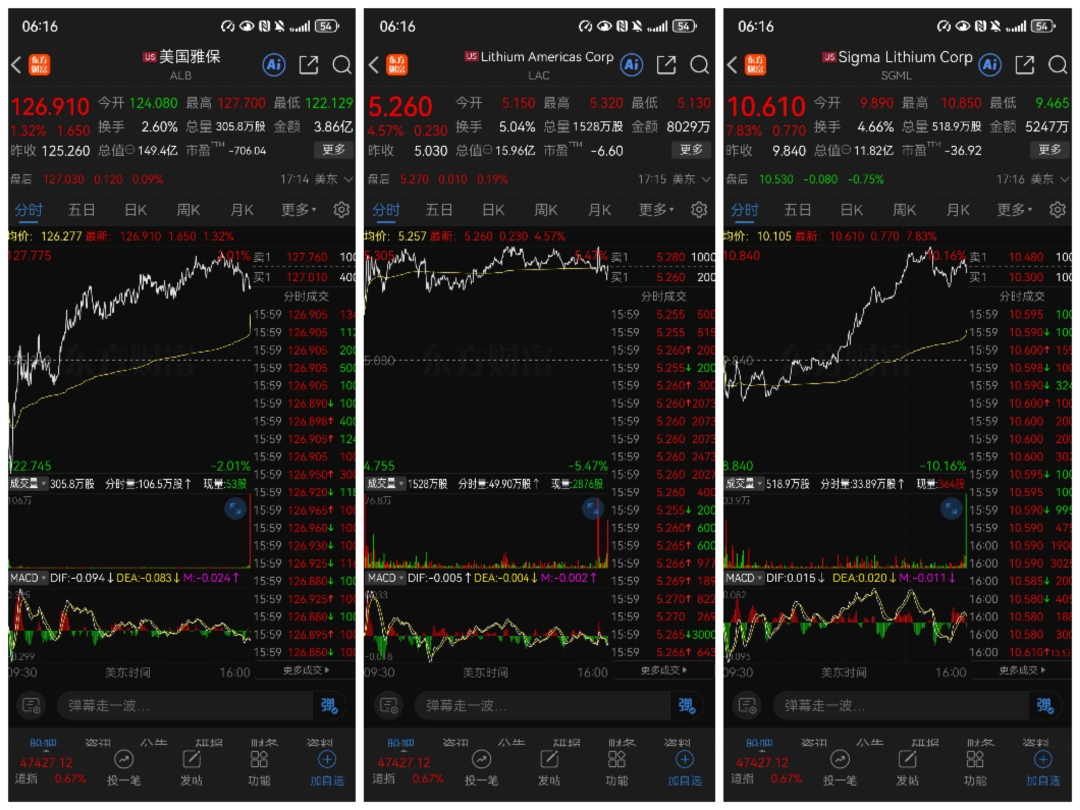The image size is (1080, 810).
Task: Open 更多成交 link in SGML panel
Action: coord(1021,670)
